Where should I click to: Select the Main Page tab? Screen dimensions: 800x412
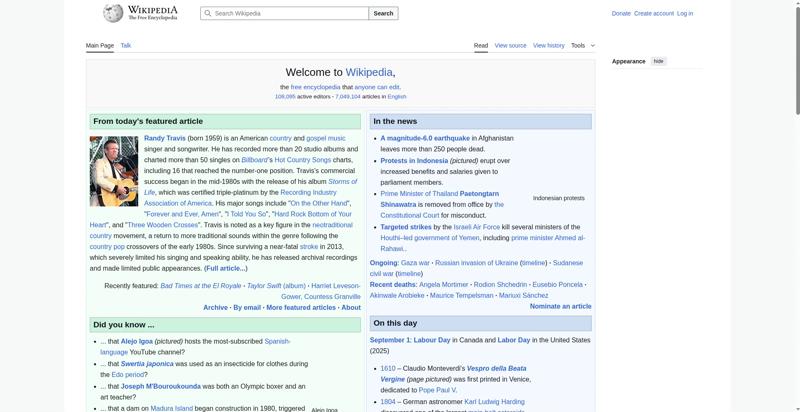tap(100, 45)
